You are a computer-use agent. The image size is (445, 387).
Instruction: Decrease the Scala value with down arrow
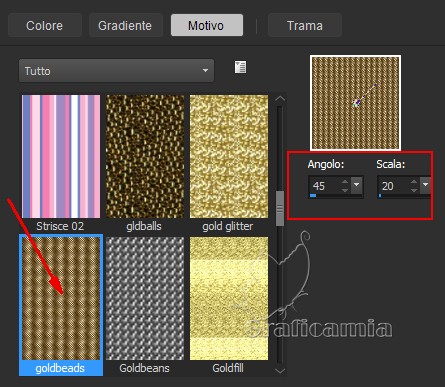(x=414, y=190)
